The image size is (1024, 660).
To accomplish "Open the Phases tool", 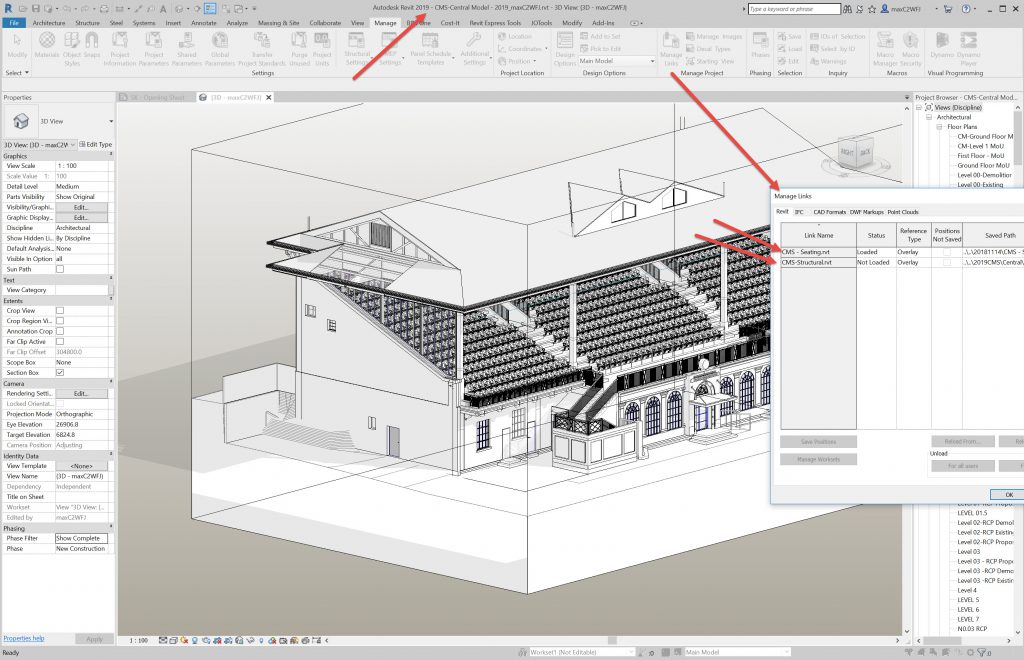I will (760, 45).
